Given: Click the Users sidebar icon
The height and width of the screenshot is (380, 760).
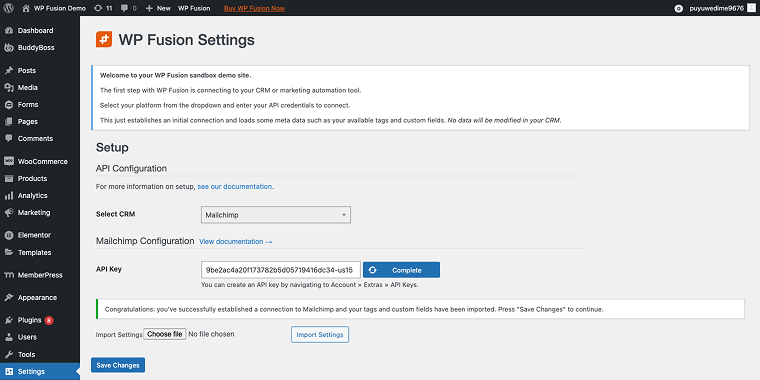Looking at the screenshot, I should (x=9, y=337).
